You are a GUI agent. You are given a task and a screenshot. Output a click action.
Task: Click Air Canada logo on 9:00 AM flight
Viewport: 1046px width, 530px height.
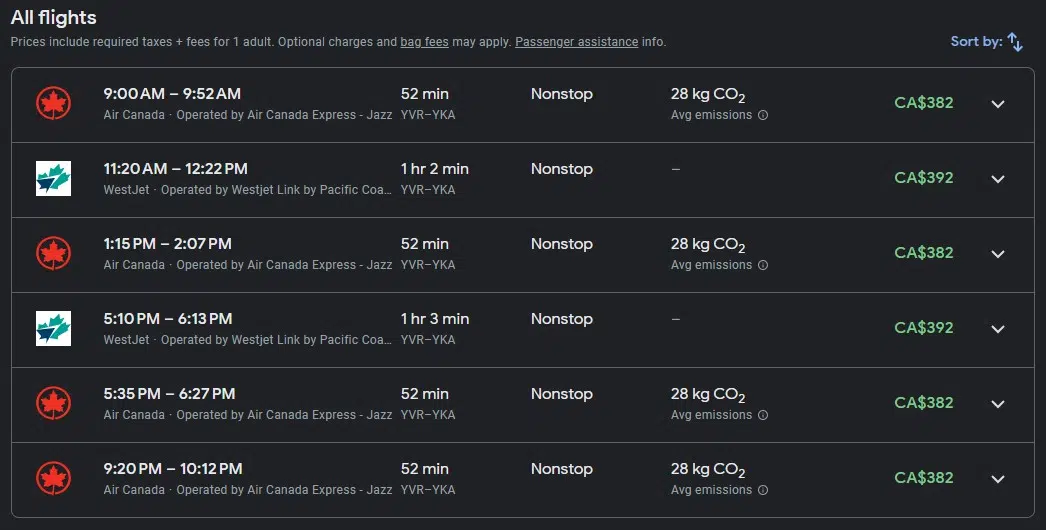coord(53,104)
